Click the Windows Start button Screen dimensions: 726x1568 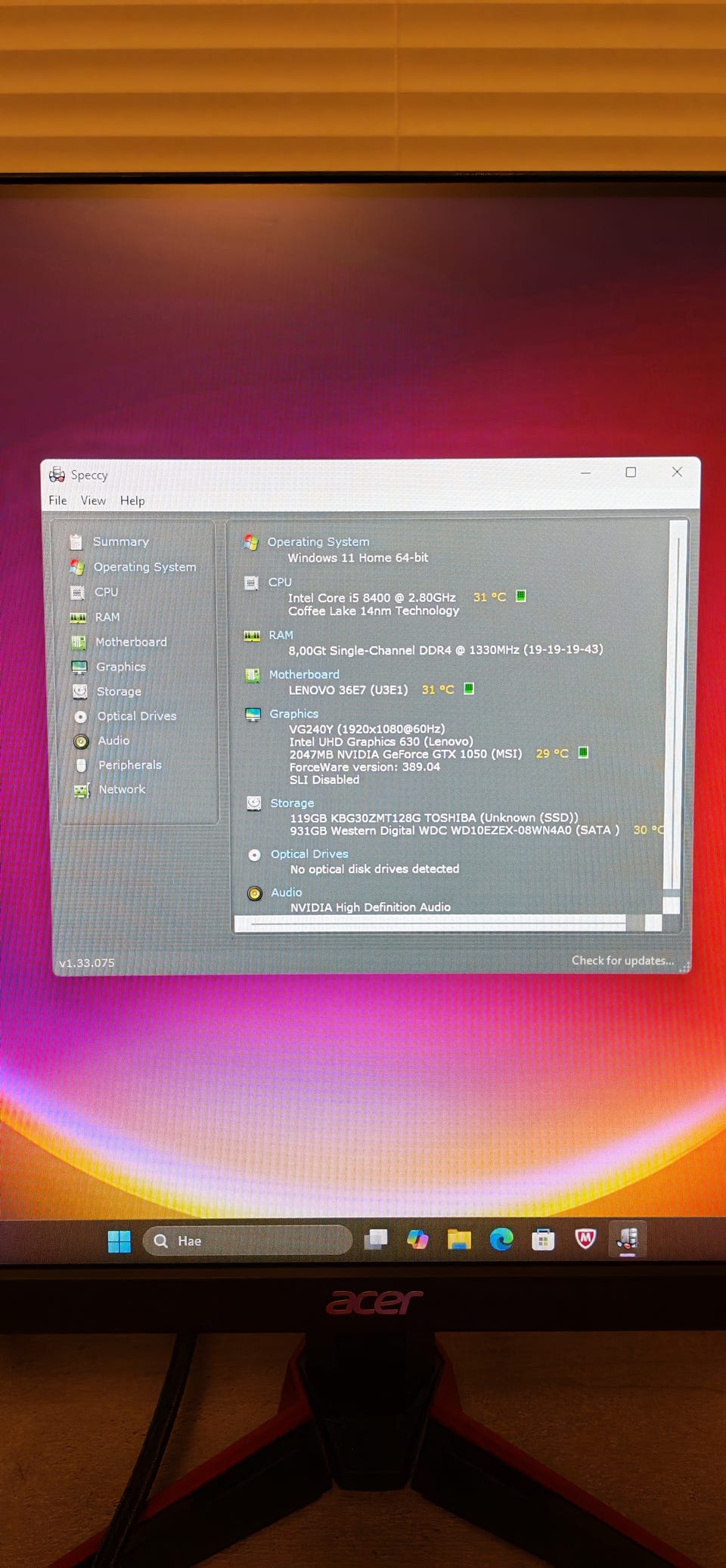tap(119, 1241)
